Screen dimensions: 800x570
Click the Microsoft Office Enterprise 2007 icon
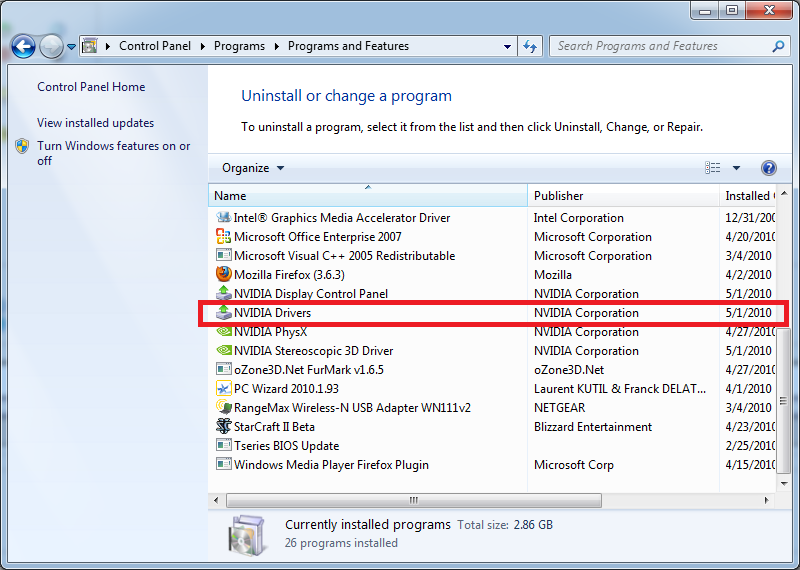pos(223,236)
